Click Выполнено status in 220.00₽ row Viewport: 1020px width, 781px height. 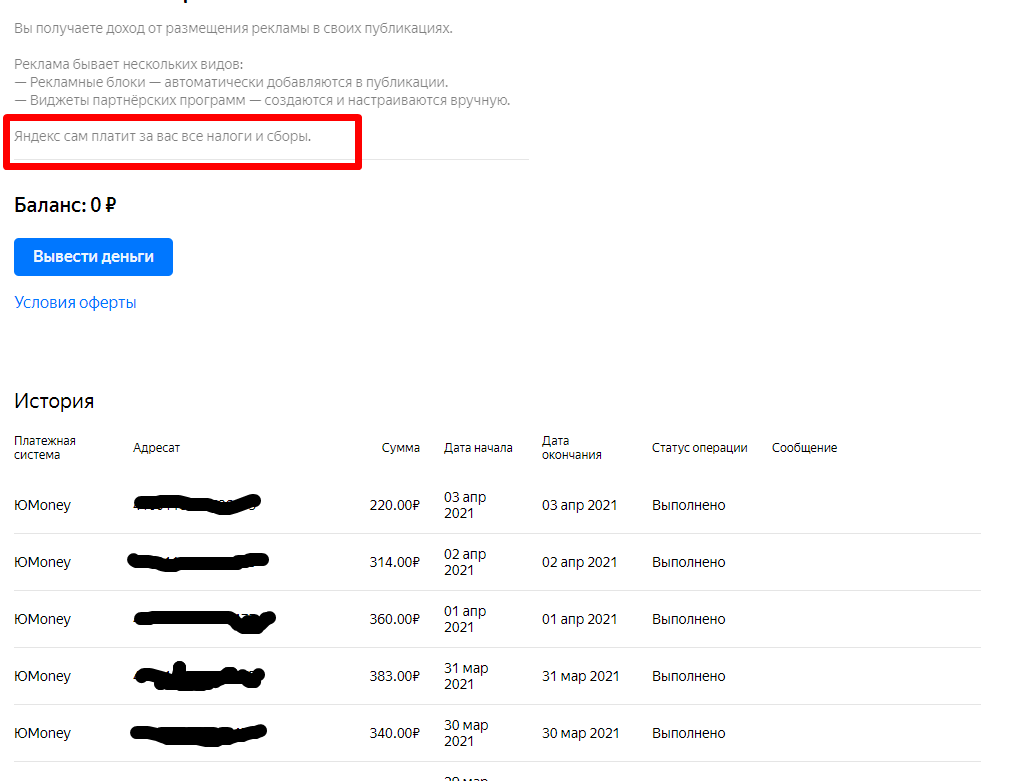click(688, 505)
